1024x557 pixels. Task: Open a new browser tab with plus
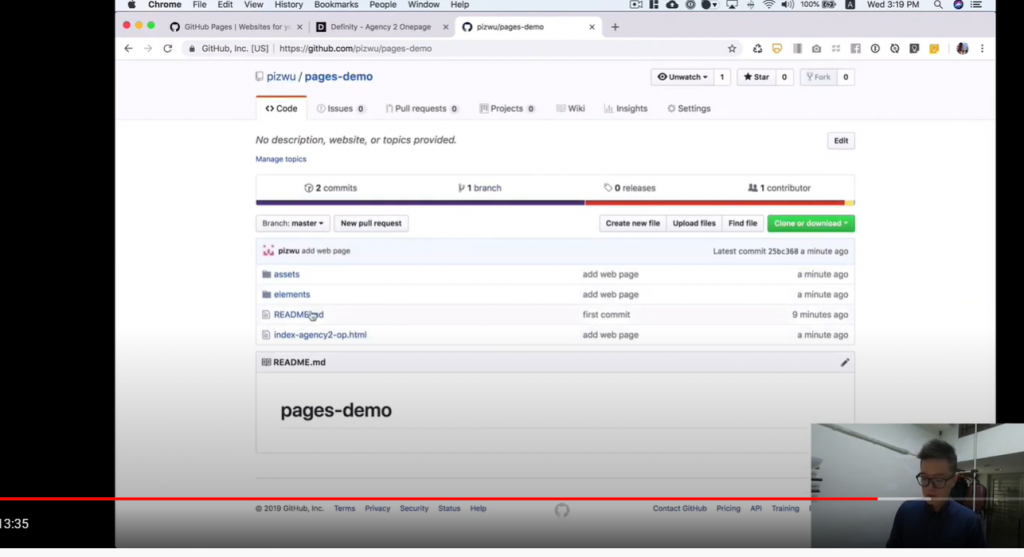615,27
